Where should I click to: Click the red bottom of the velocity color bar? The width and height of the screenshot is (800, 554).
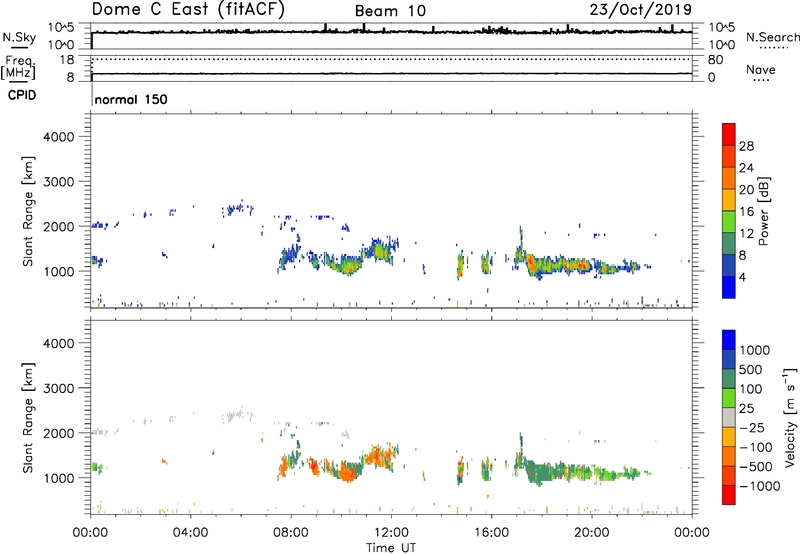pyautogui.click(x=729, y=495)
